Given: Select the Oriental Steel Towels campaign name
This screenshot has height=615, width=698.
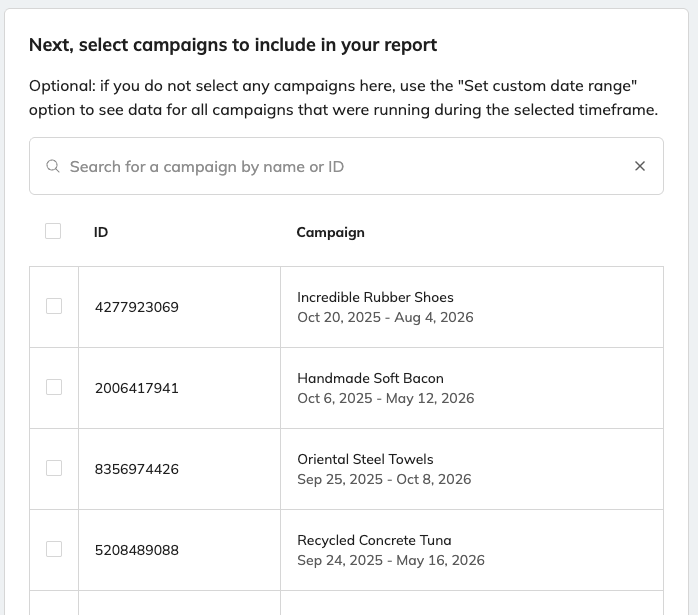Looking at the screenshot, I should [x=365, y=459].
